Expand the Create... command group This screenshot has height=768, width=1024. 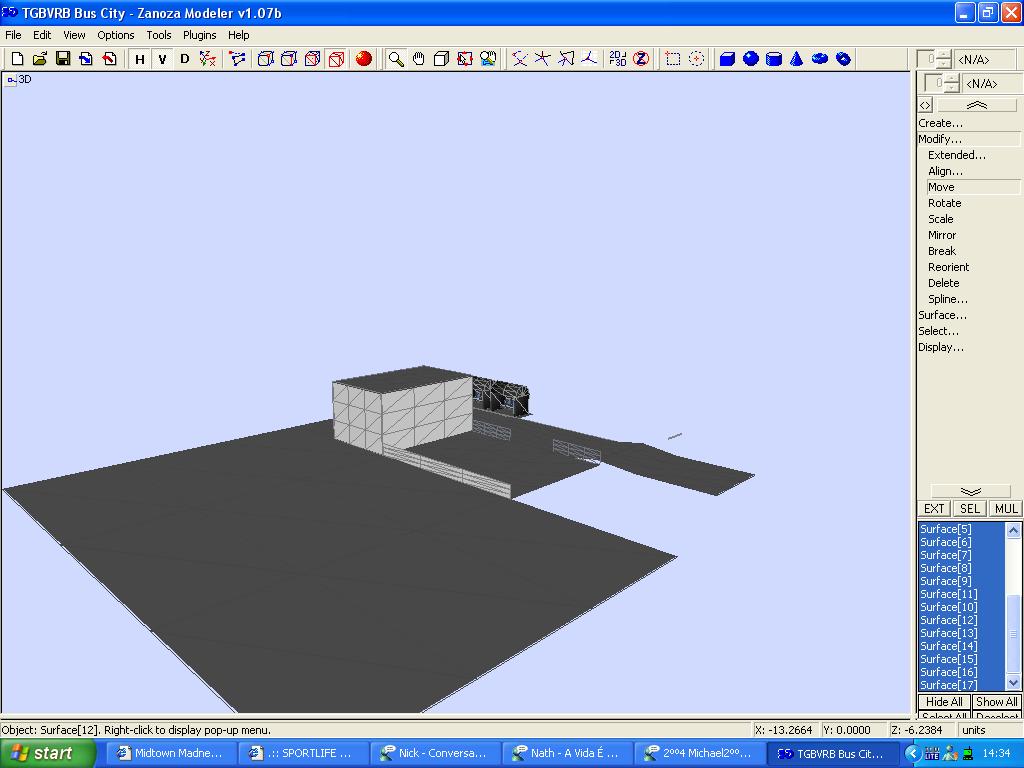tap(940, 123)
